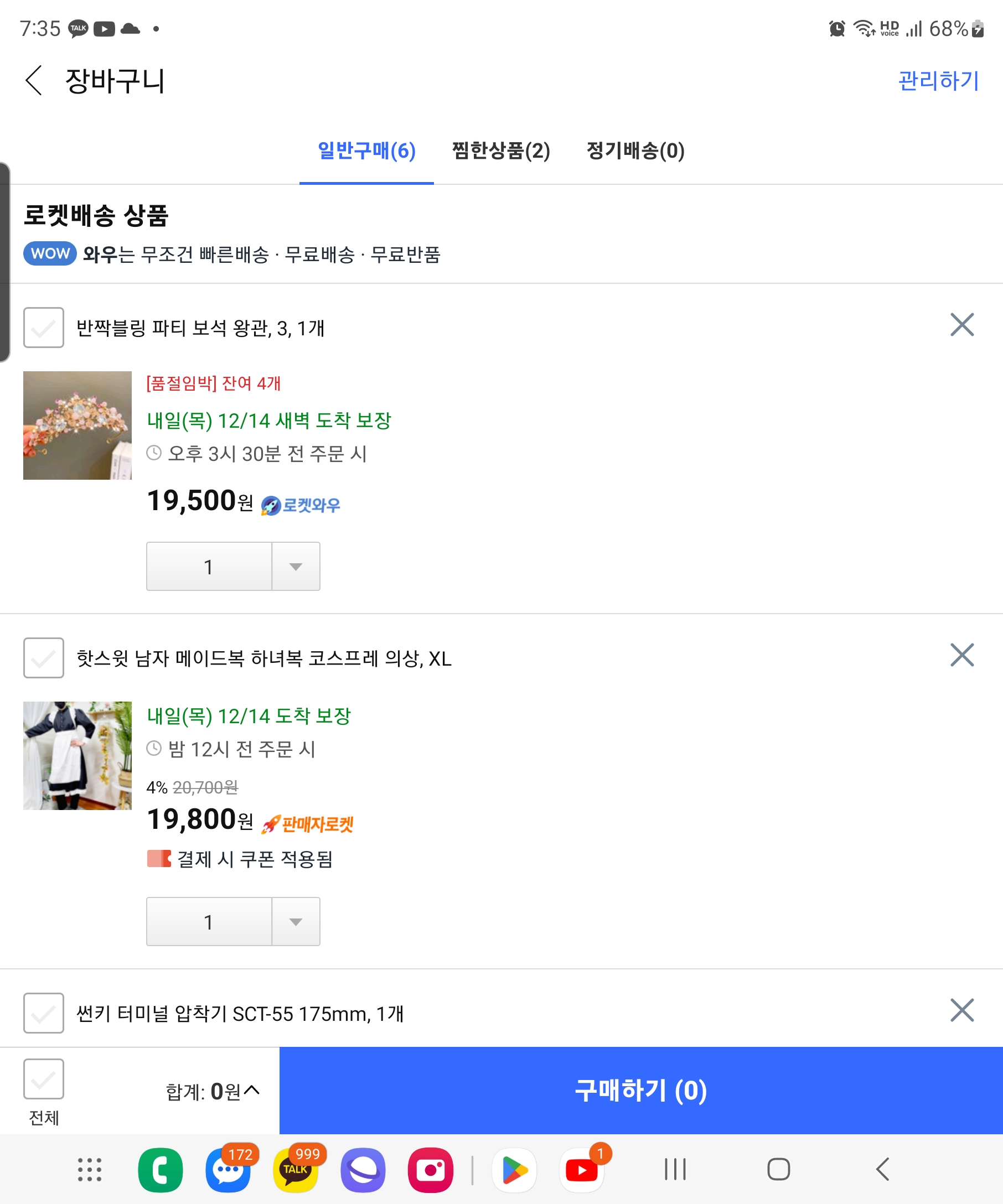Switch to the 찜한상품(2) tab
The image size is (1003, 1204).
coord(500,151)
